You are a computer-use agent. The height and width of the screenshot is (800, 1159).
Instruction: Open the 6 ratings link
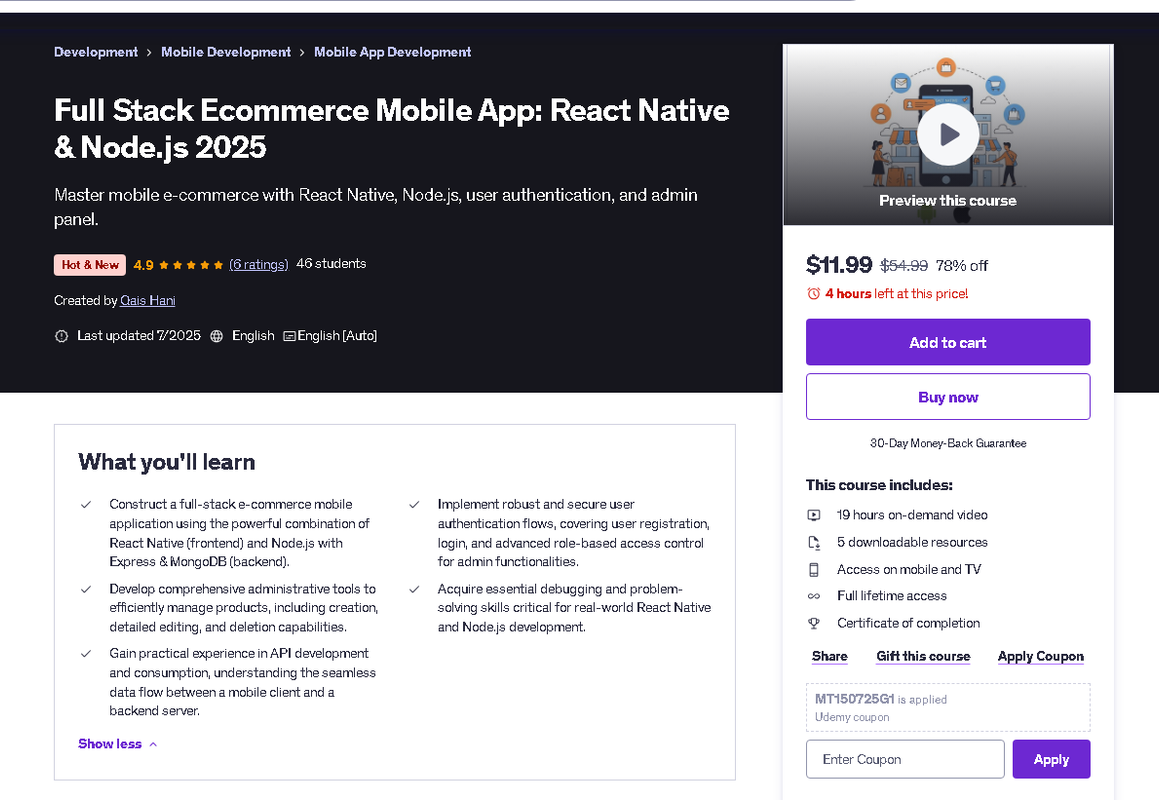coord(259,264)
